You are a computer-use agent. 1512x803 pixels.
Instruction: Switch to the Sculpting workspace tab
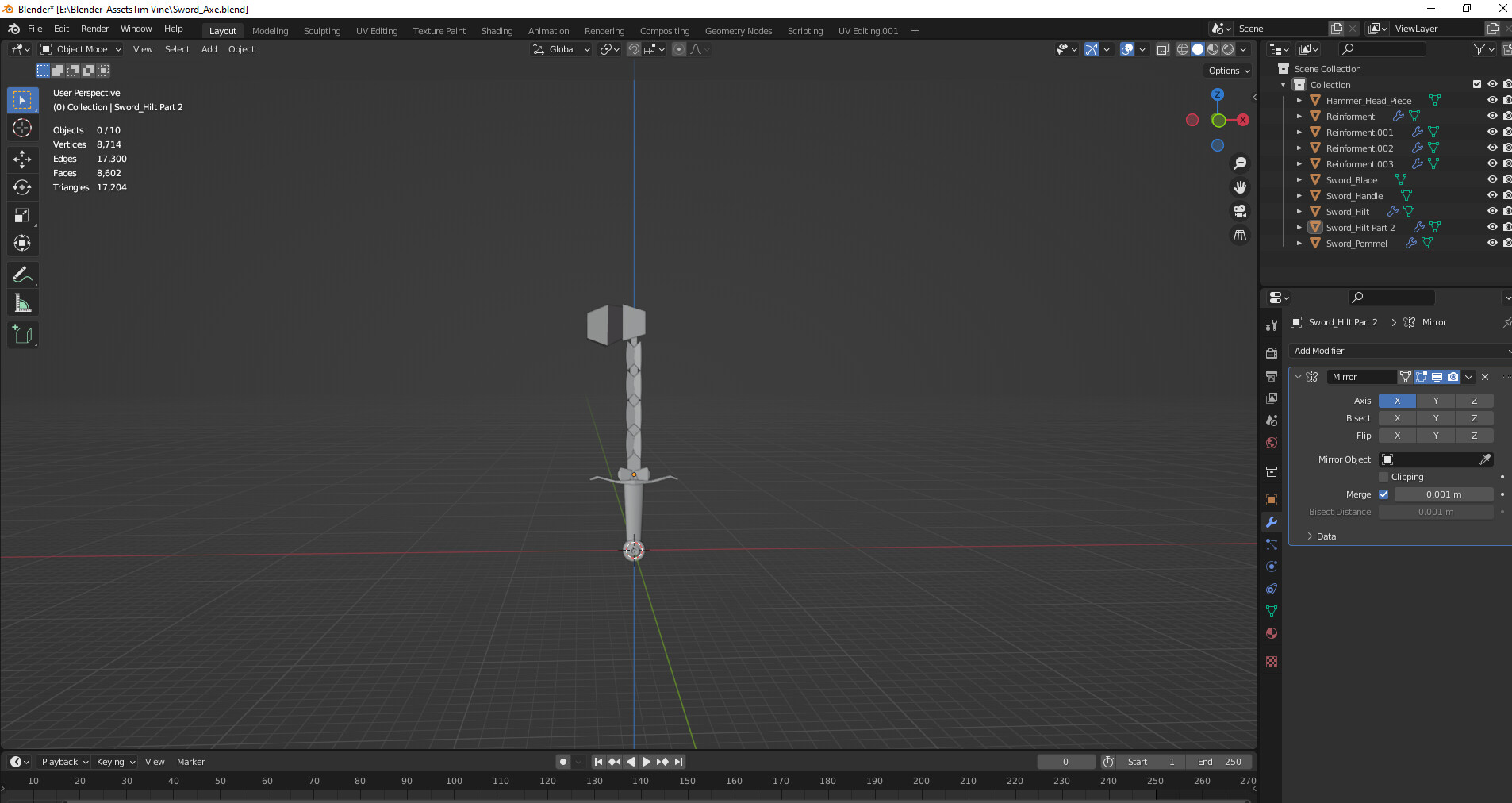[x=321, y=31]
